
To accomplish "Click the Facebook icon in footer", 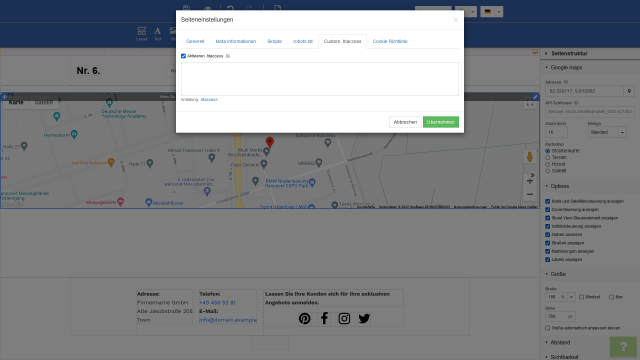I will pos(324,318).
